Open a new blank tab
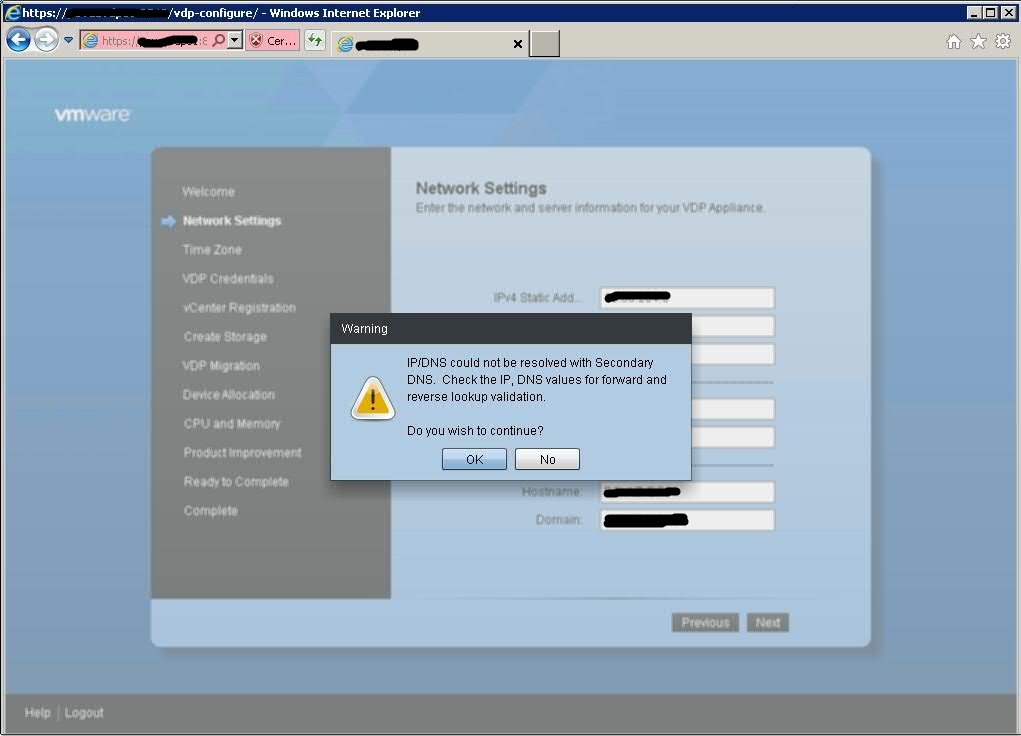 [544, 44]
